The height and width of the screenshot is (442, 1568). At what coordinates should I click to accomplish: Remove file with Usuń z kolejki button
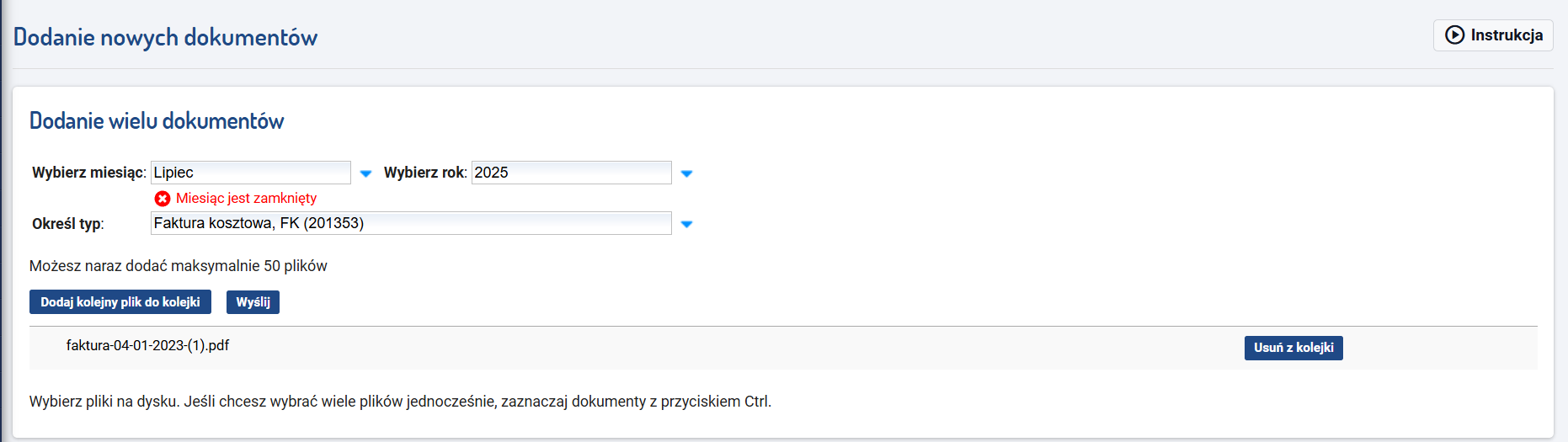pyautogui.click(x=1293, y=348)
